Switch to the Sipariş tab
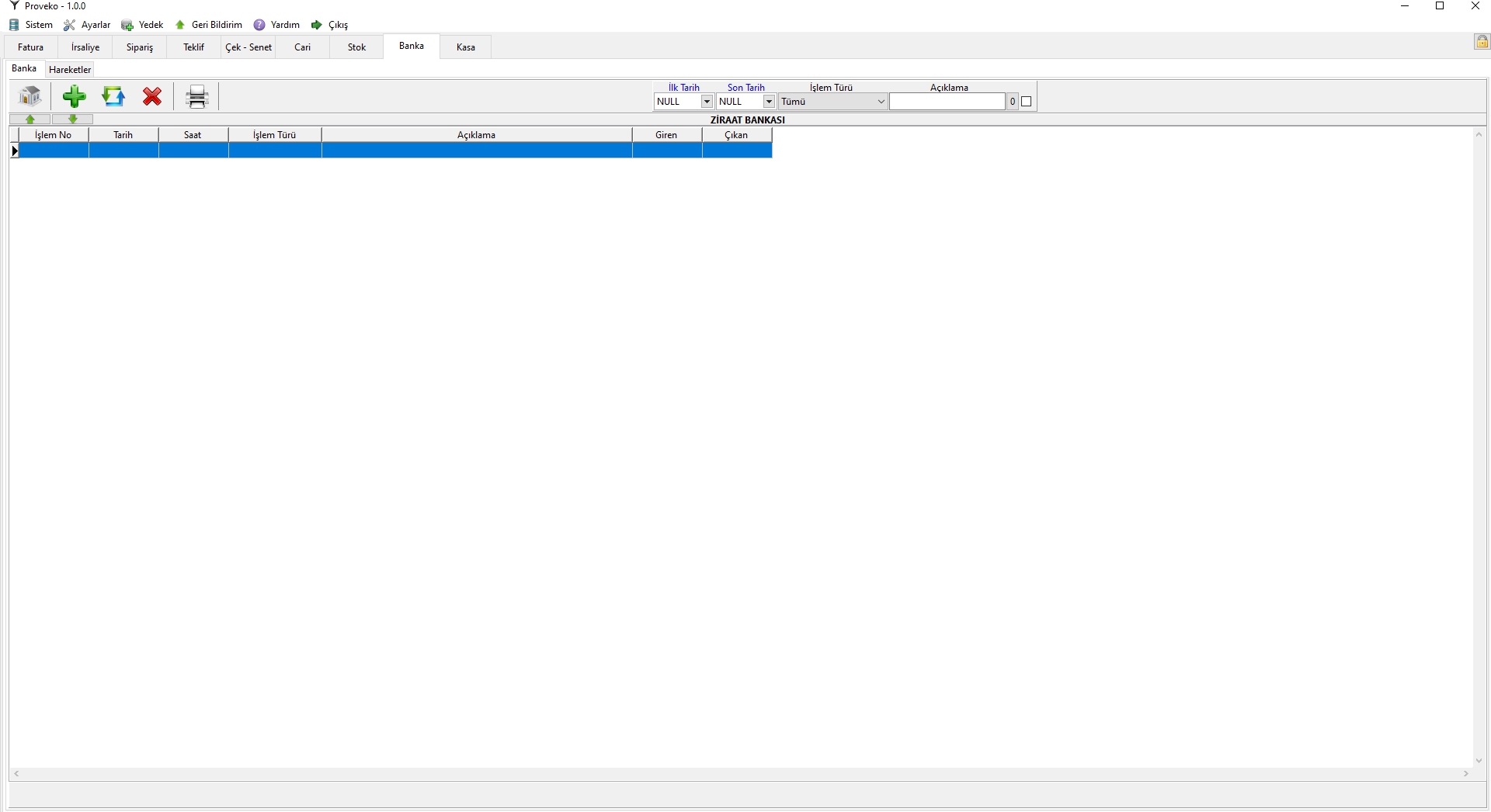Viewport: 1491px width, 812px height. point(140,47)
